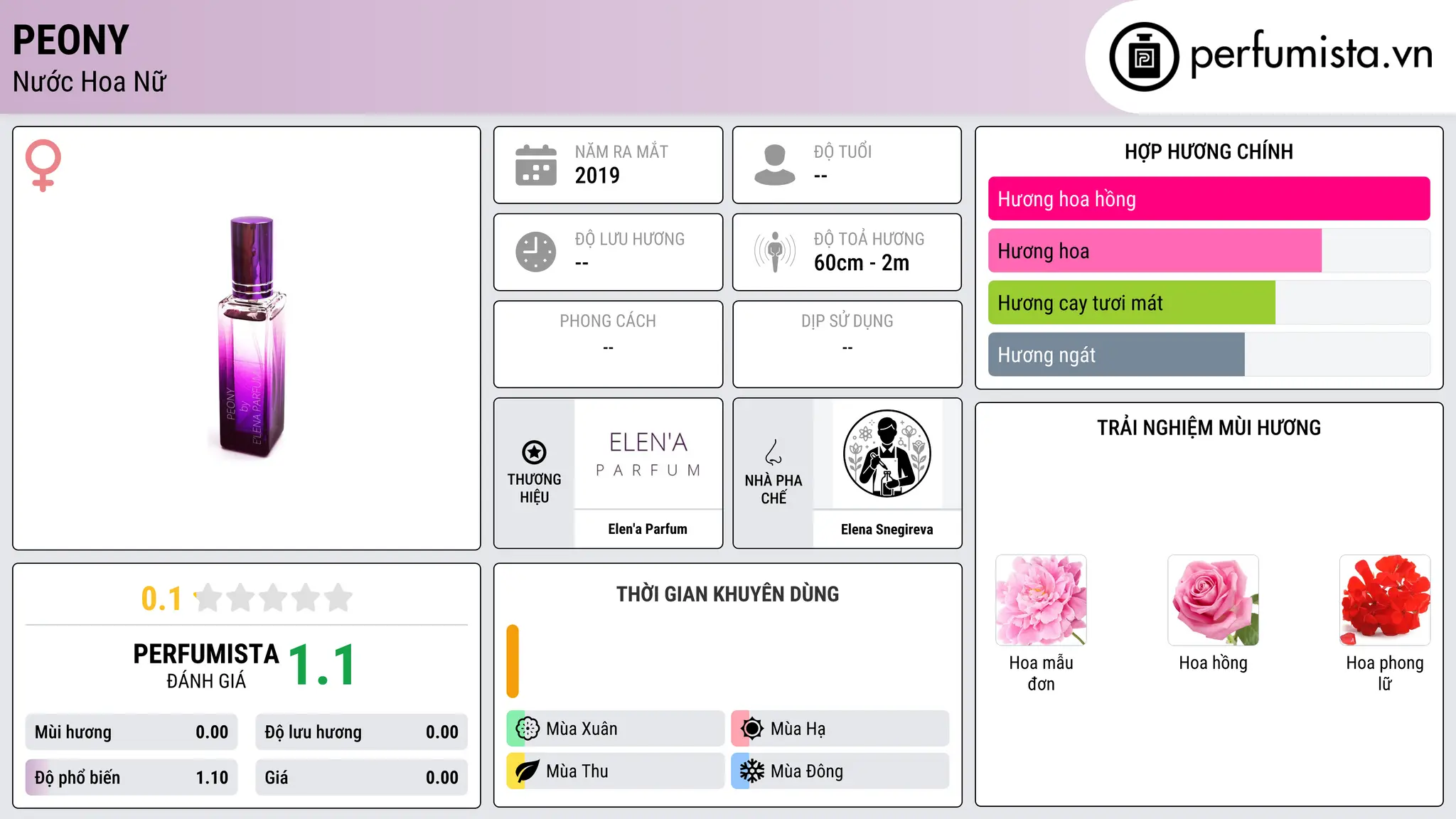Select the Mùa Hạ season label

pos(798,729)
